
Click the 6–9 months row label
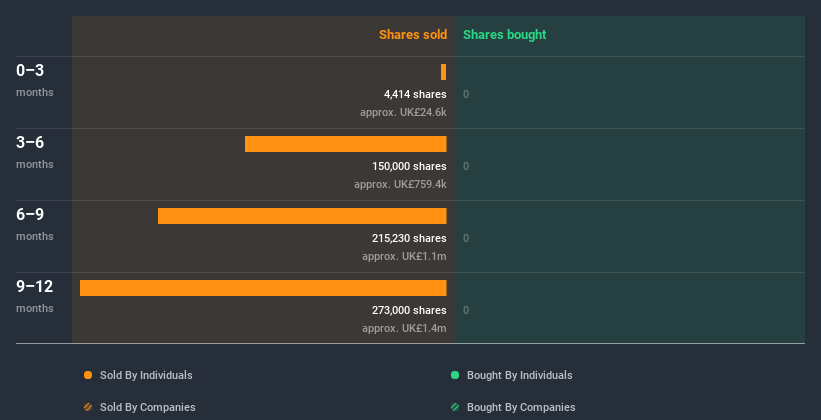click(35, 225)
